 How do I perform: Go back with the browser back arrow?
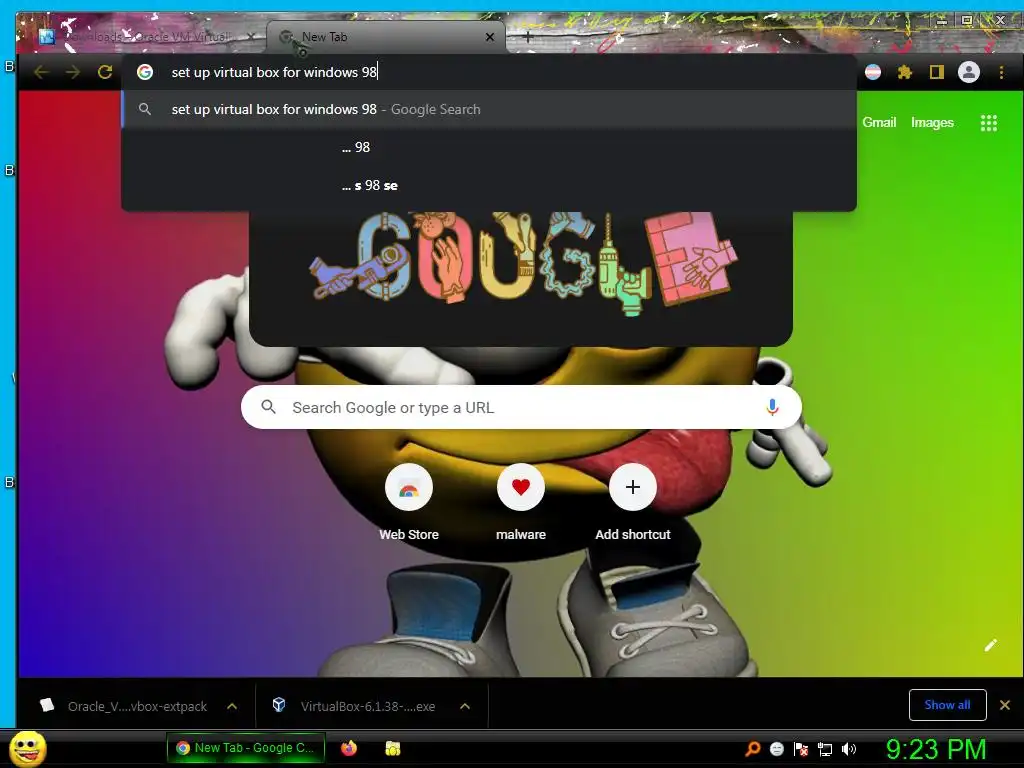(41, 72)
